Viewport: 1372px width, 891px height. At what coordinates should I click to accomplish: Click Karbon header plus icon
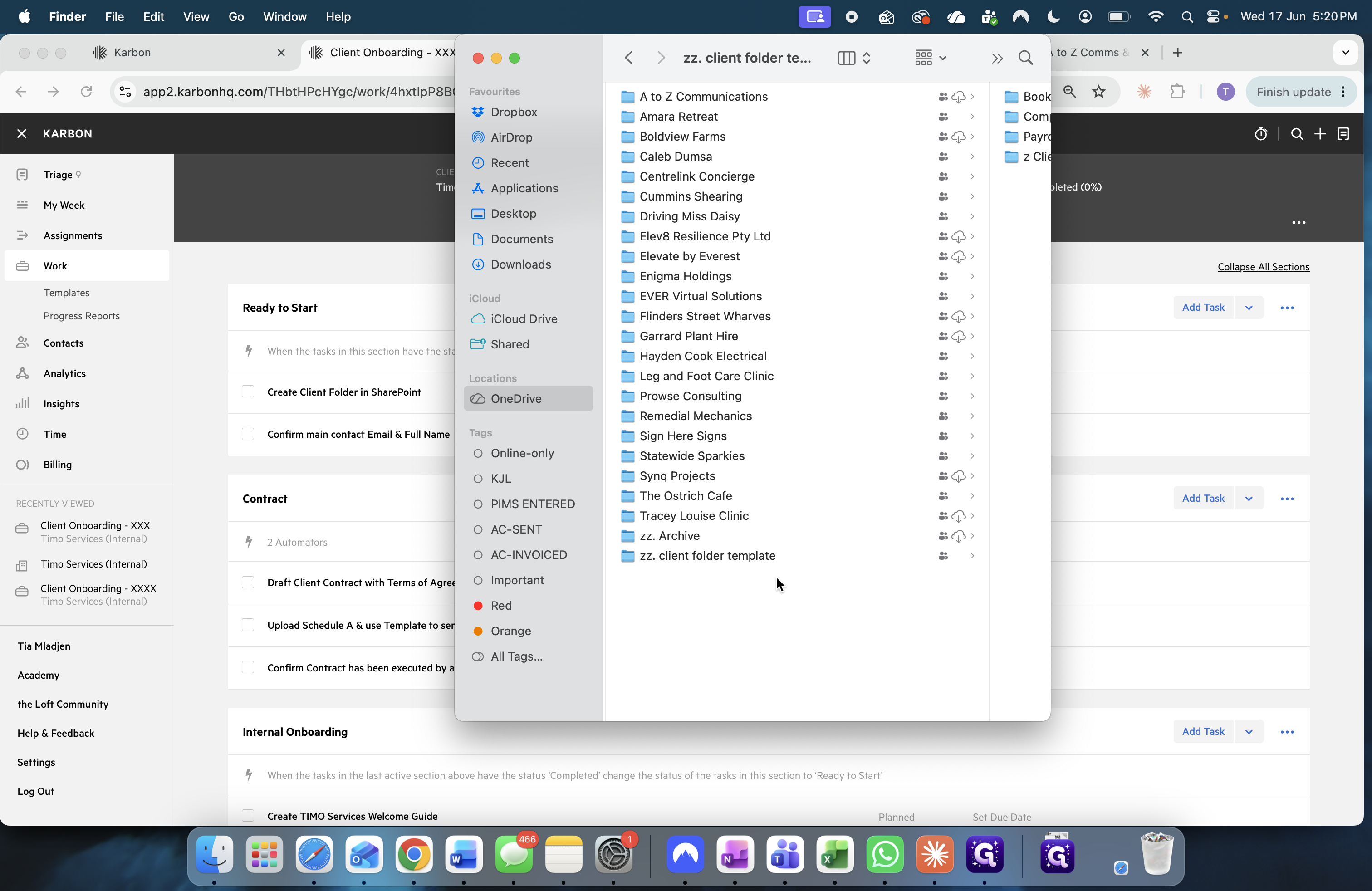point(1320,134)
